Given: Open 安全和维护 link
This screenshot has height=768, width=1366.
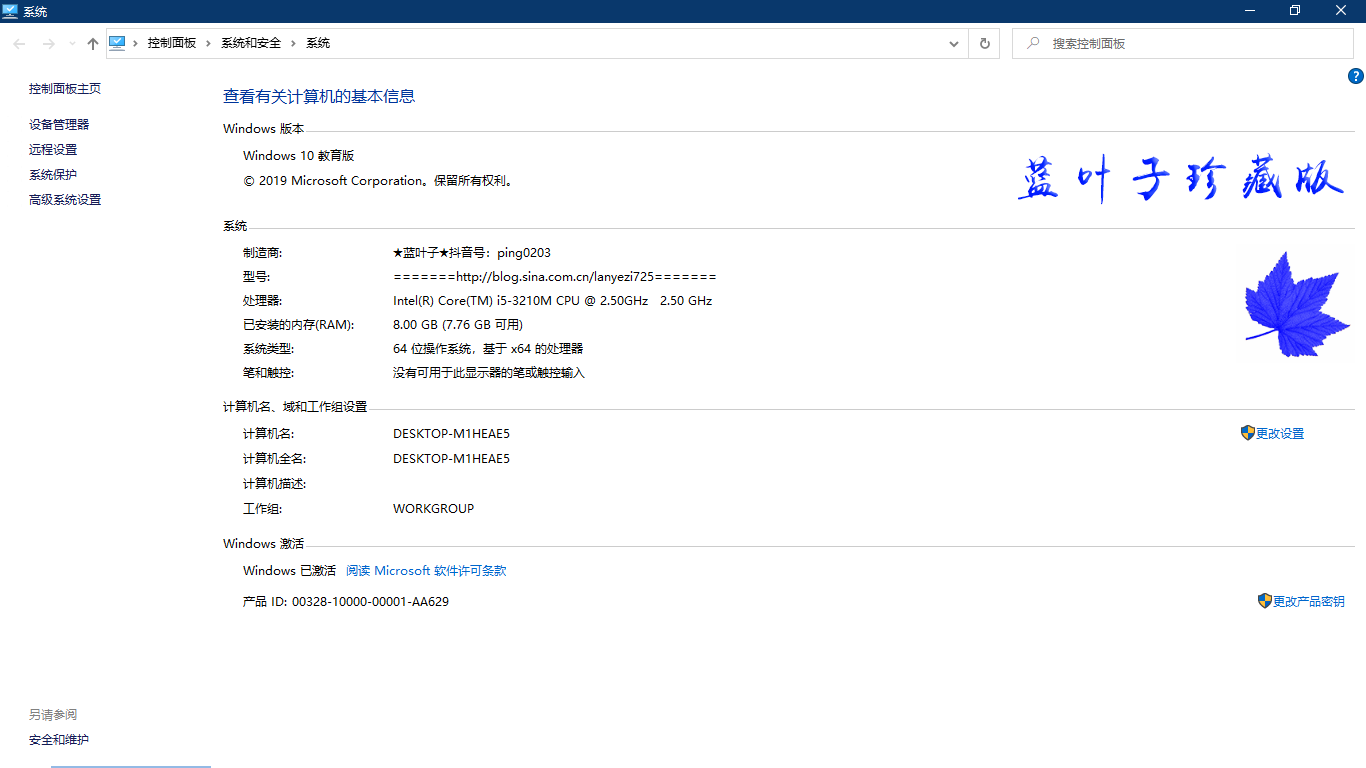Looking at the screenshot, I should point(59,740).
